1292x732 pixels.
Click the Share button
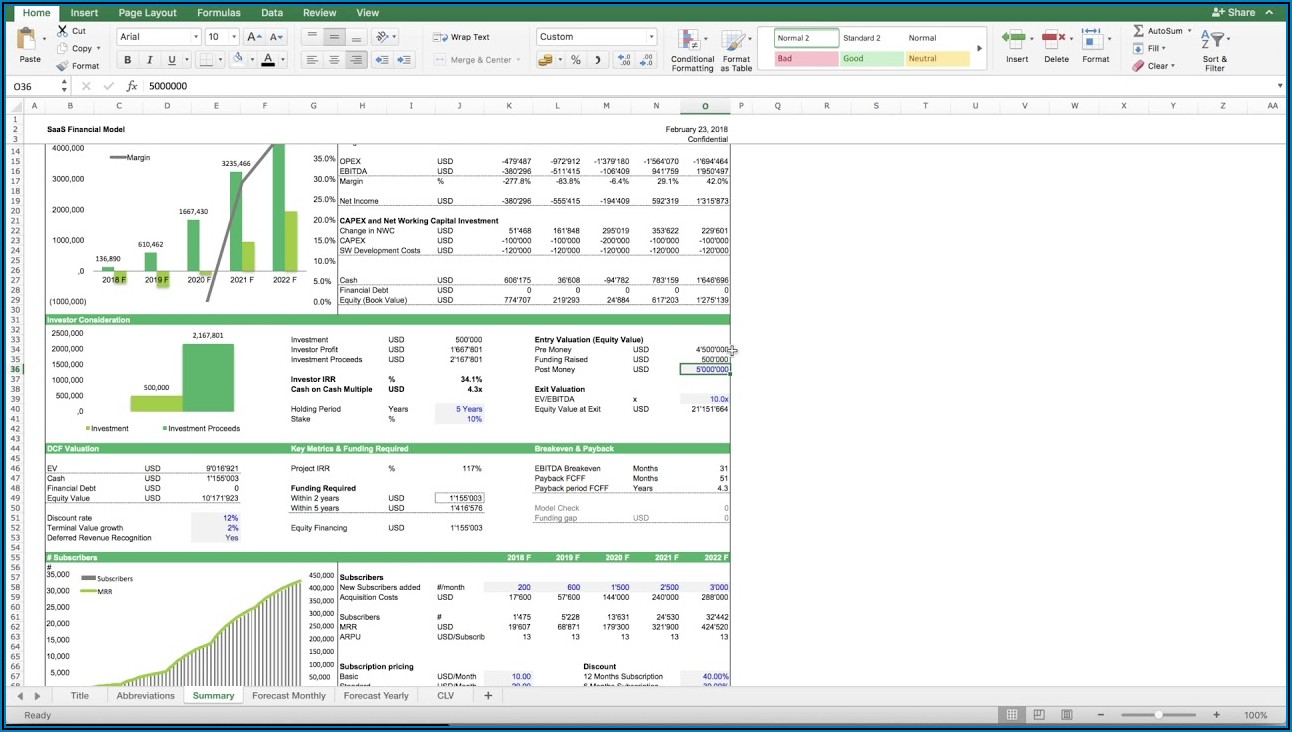[x=1233, y=13]
